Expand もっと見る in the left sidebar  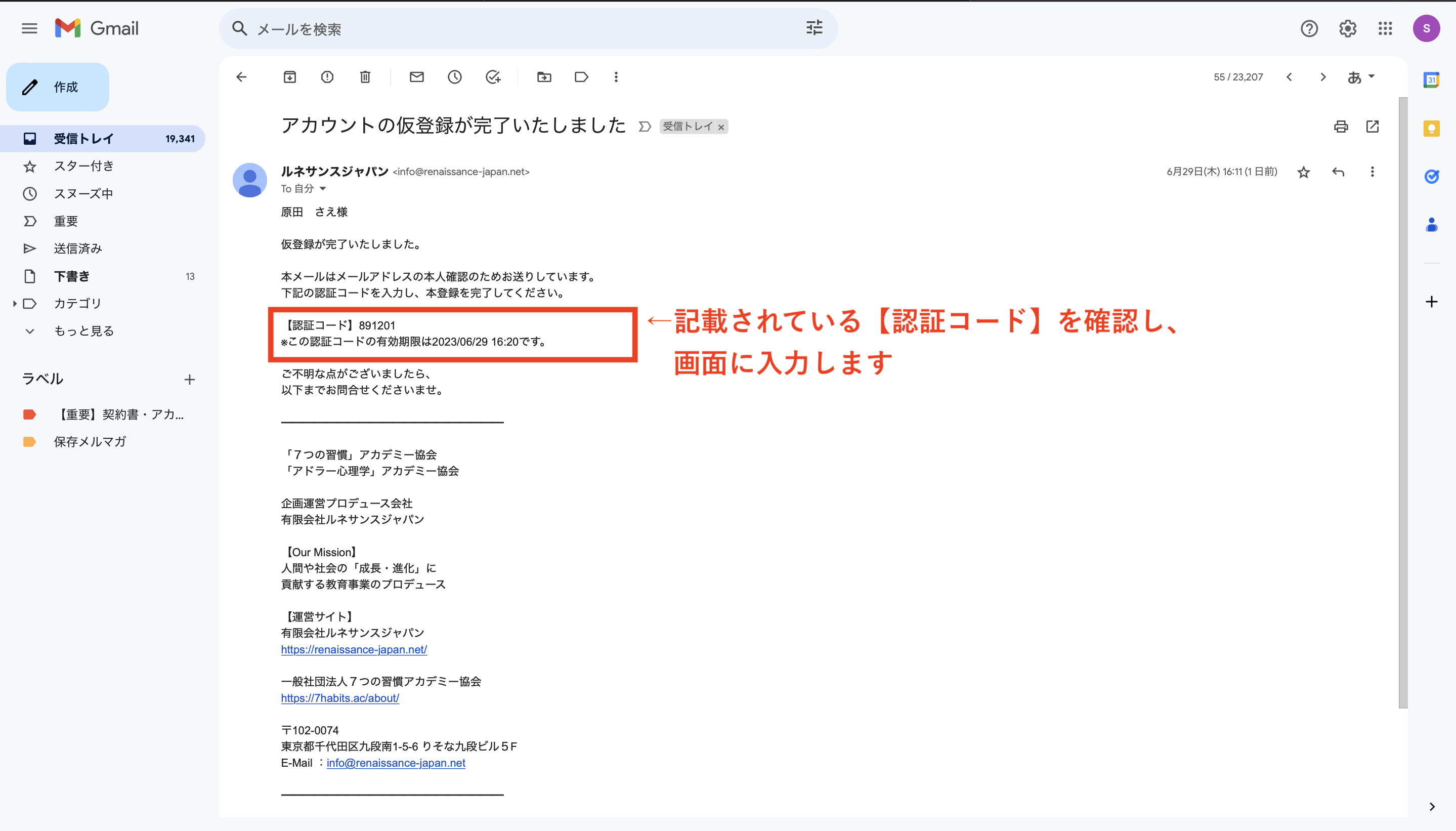pos(83,331)
